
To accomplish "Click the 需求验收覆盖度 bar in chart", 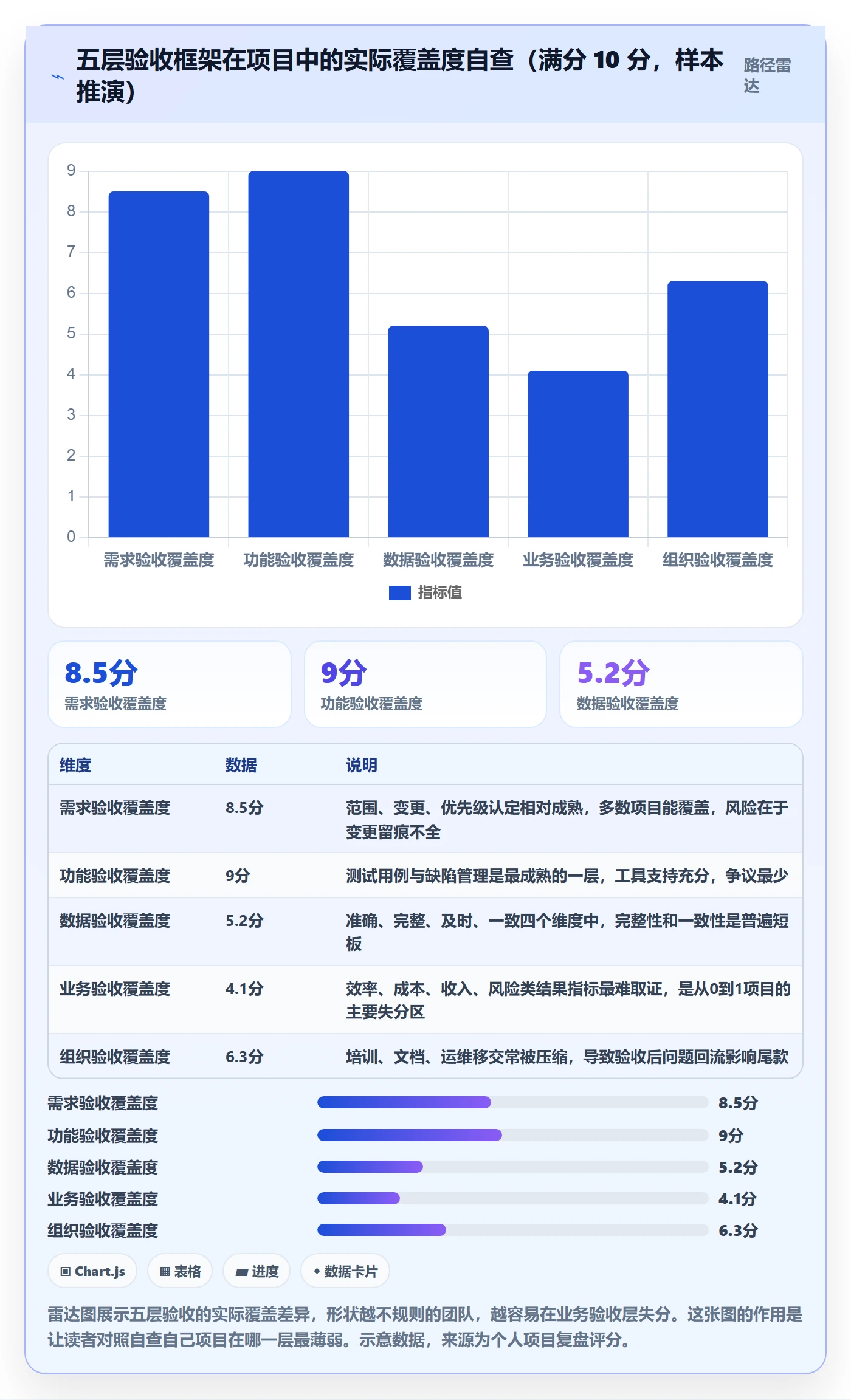I will tap(159, 364).
